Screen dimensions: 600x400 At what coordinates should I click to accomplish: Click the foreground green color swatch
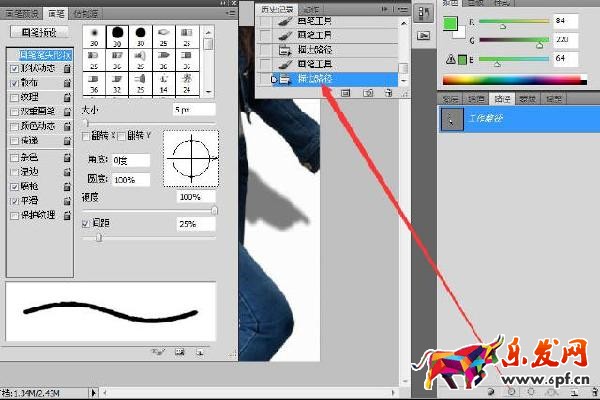pos(449,21)
